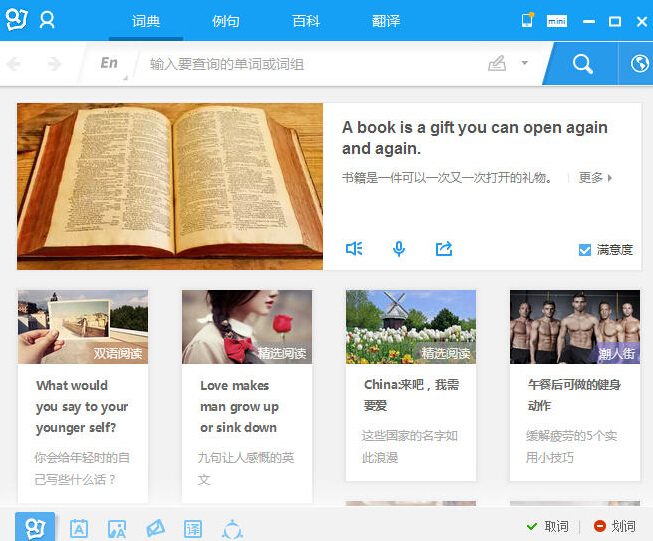Toggle the 满意度 checkbox
The width and height of the screenshot is (653, 541).
point(585,250)
